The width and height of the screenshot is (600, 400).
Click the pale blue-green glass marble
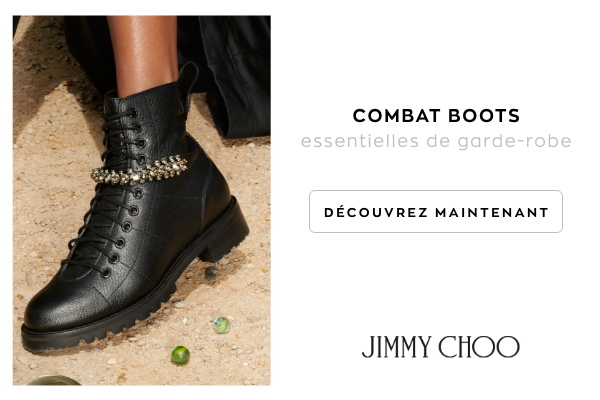[x=222, y=325]
